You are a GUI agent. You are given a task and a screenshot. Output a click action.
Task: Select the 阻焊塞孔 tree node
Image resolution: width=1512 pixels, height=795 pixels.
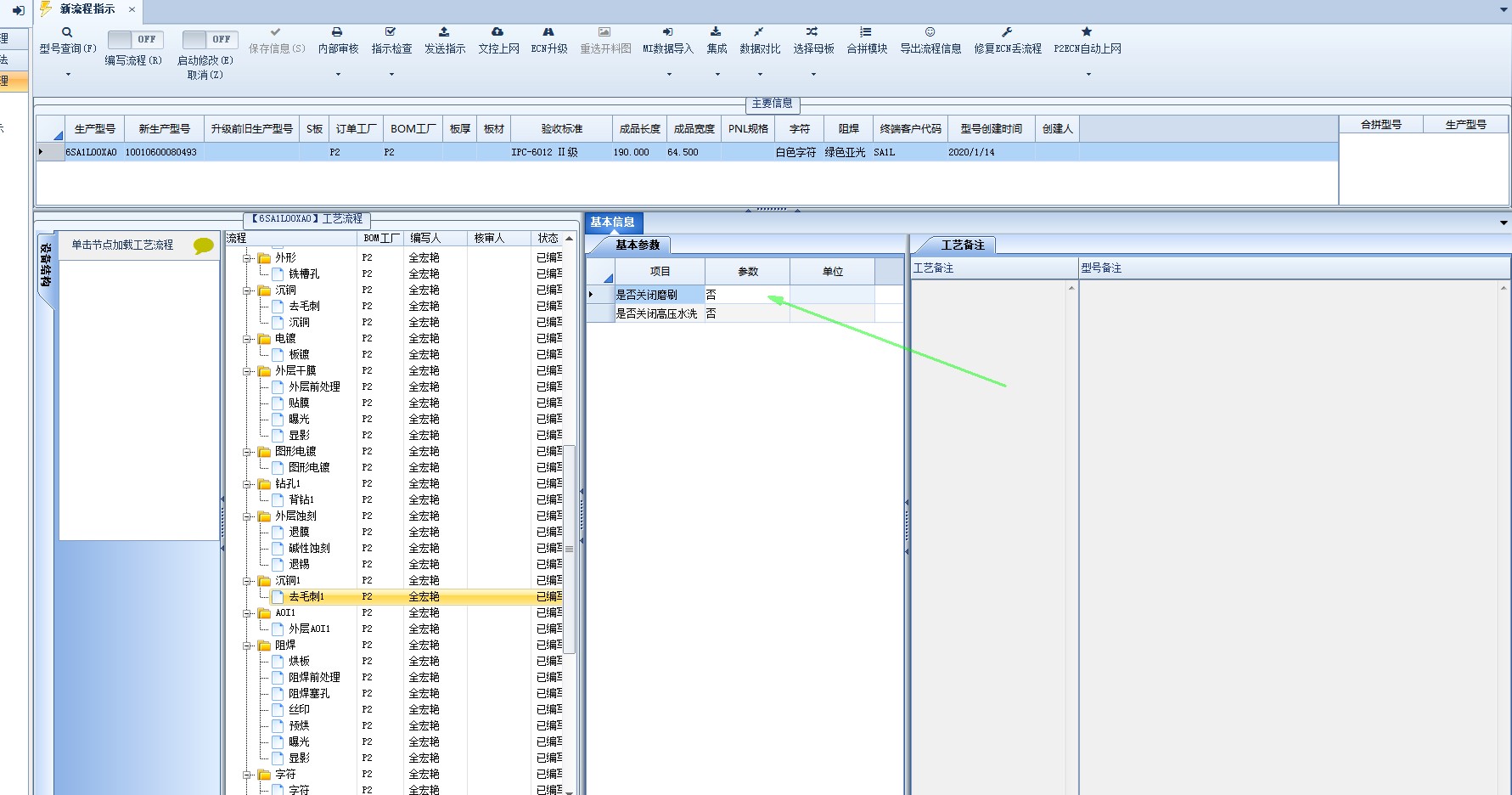tap(309, 694)
